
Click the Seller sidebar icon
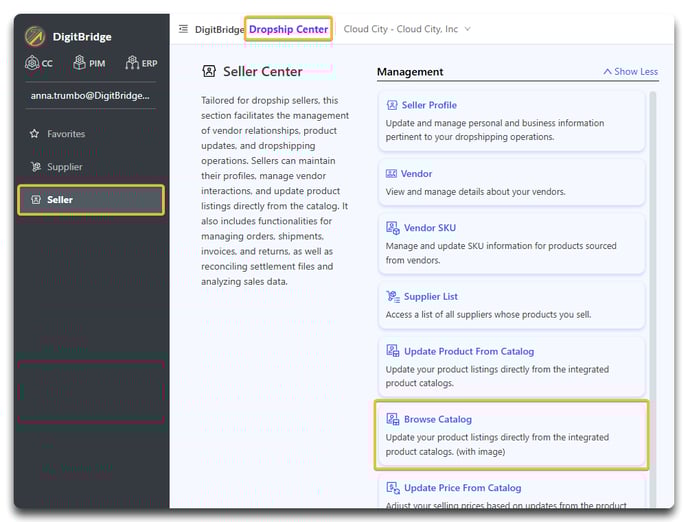[36, 200]
